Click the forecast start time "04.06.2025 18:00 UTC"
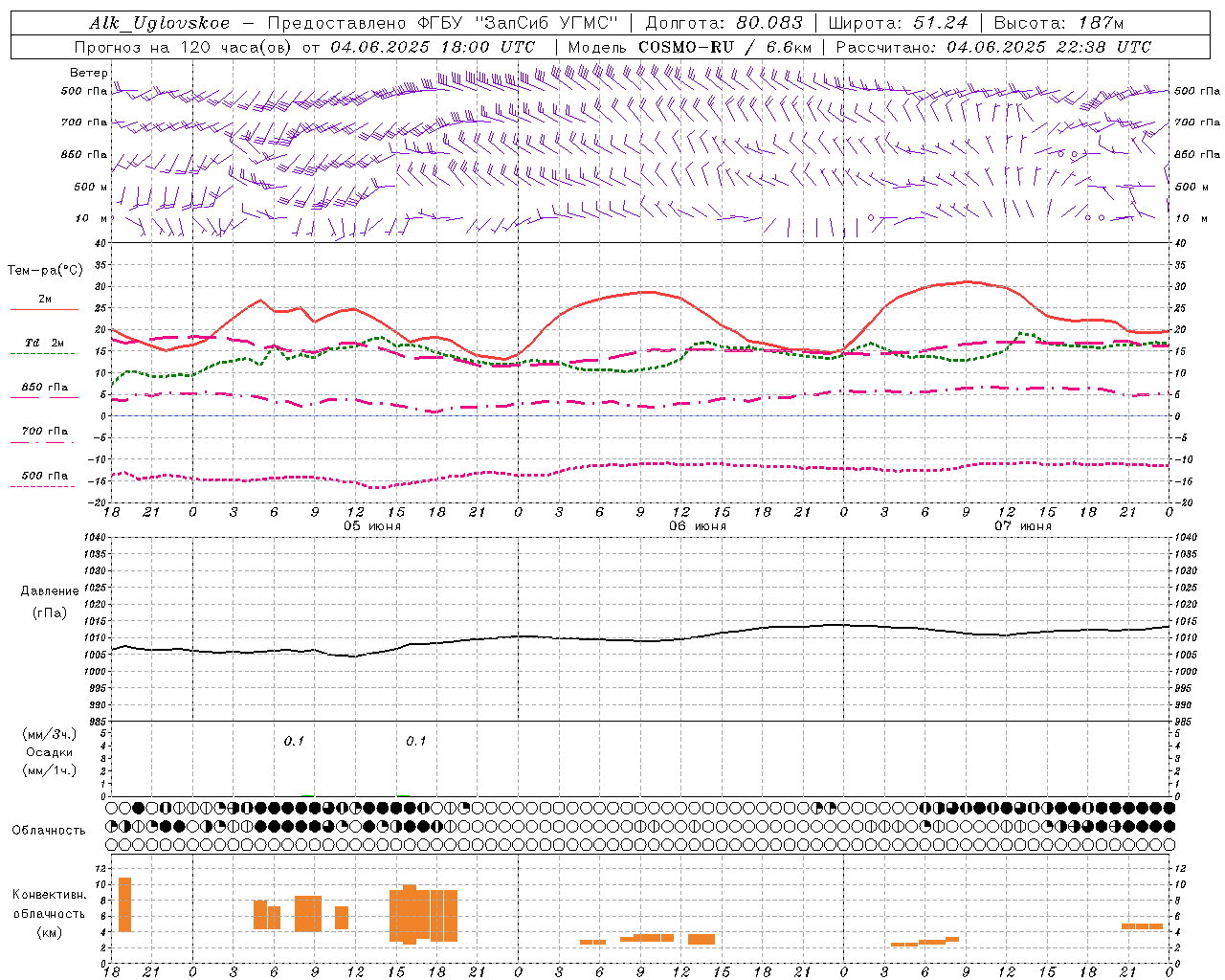1225x980 pixels. tap(433, 47)
